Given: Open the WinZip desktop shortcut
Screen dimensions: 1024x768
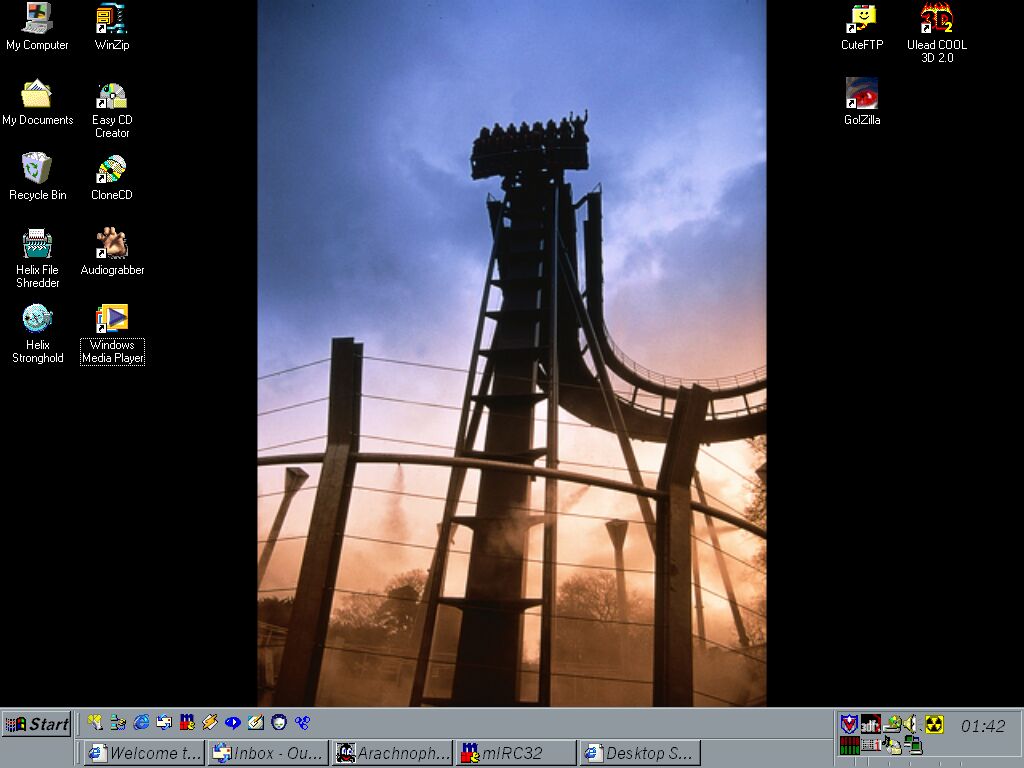Looking at the screenshot, I should [x=111, y=20].
